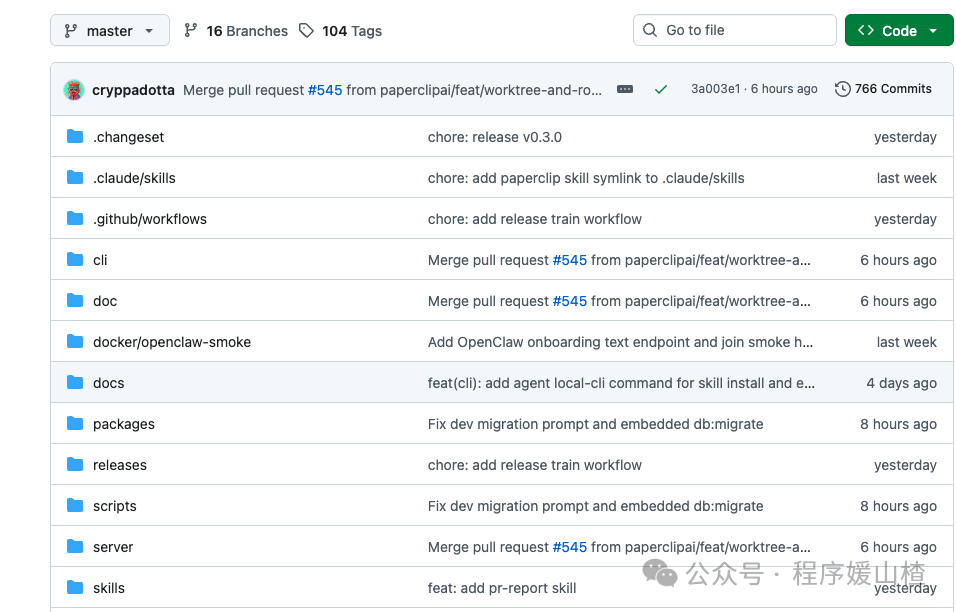Click the green checkmark commit status icon

pos(661,88)
